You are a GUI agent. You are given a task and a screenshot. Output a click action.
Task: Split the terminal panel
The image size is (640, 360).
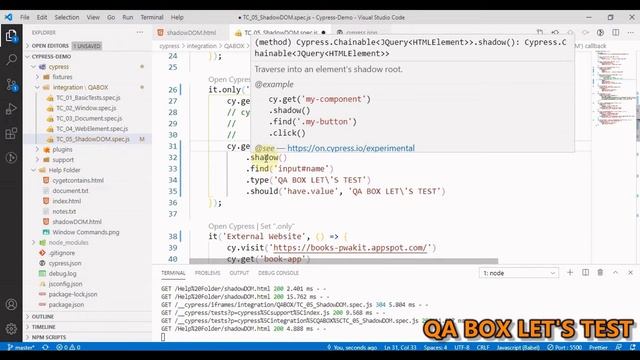585,272
